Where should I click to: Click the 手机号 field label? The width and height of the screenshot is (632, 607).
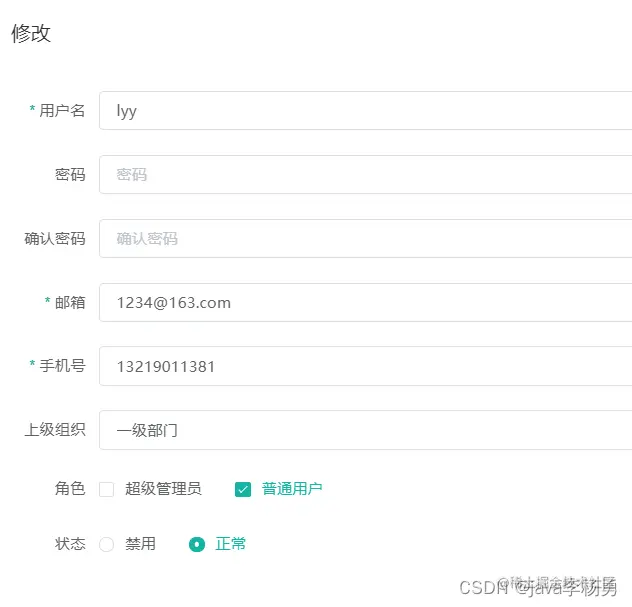(62, 366)
